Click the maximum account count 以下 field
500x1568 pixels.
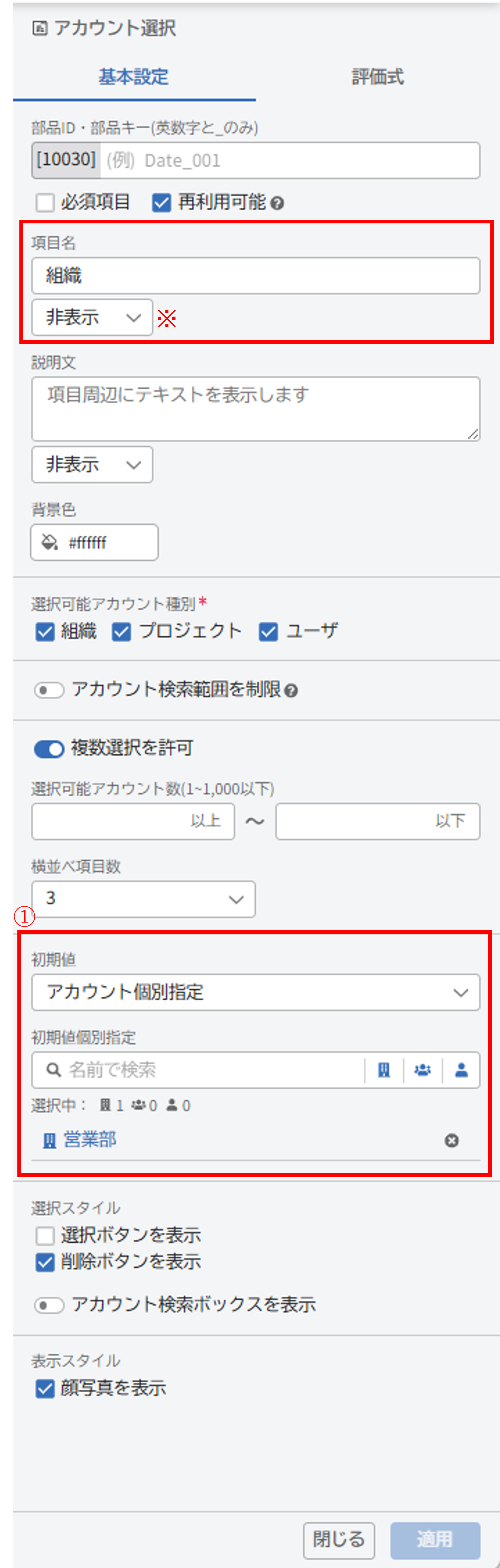(378, 822)
